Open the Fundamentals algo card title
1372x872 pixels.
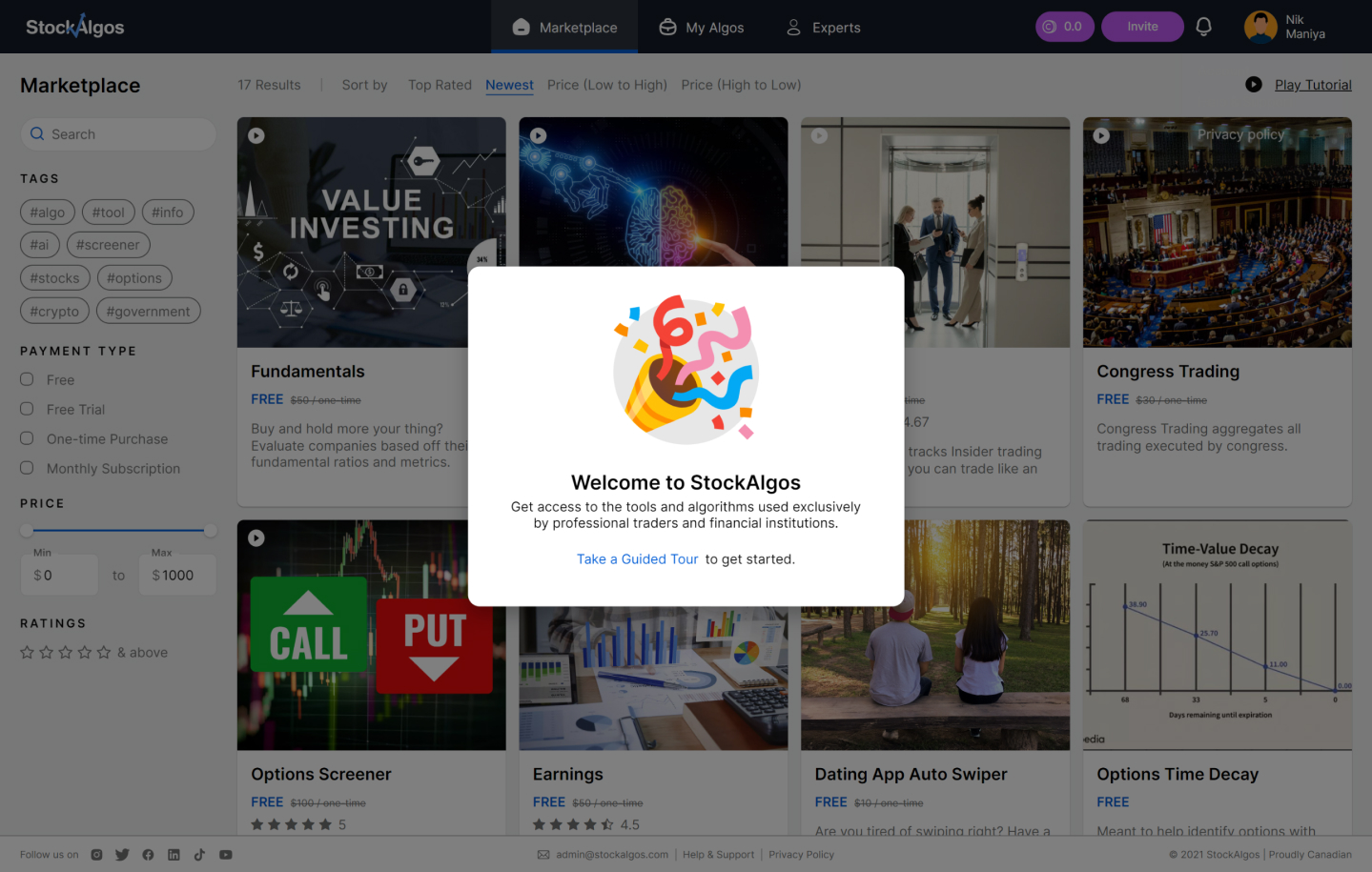[308, 372]
